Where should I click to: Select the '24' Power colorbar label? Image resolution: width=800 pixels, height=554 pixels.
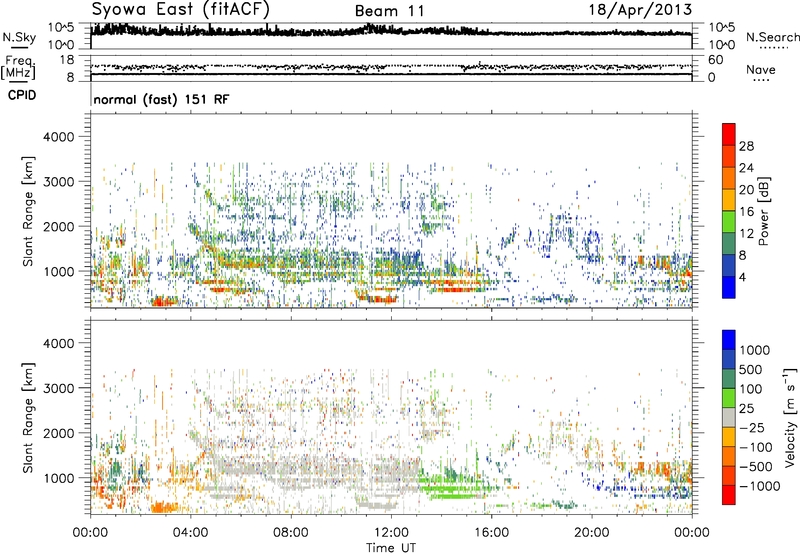click(x=746, y=168)
